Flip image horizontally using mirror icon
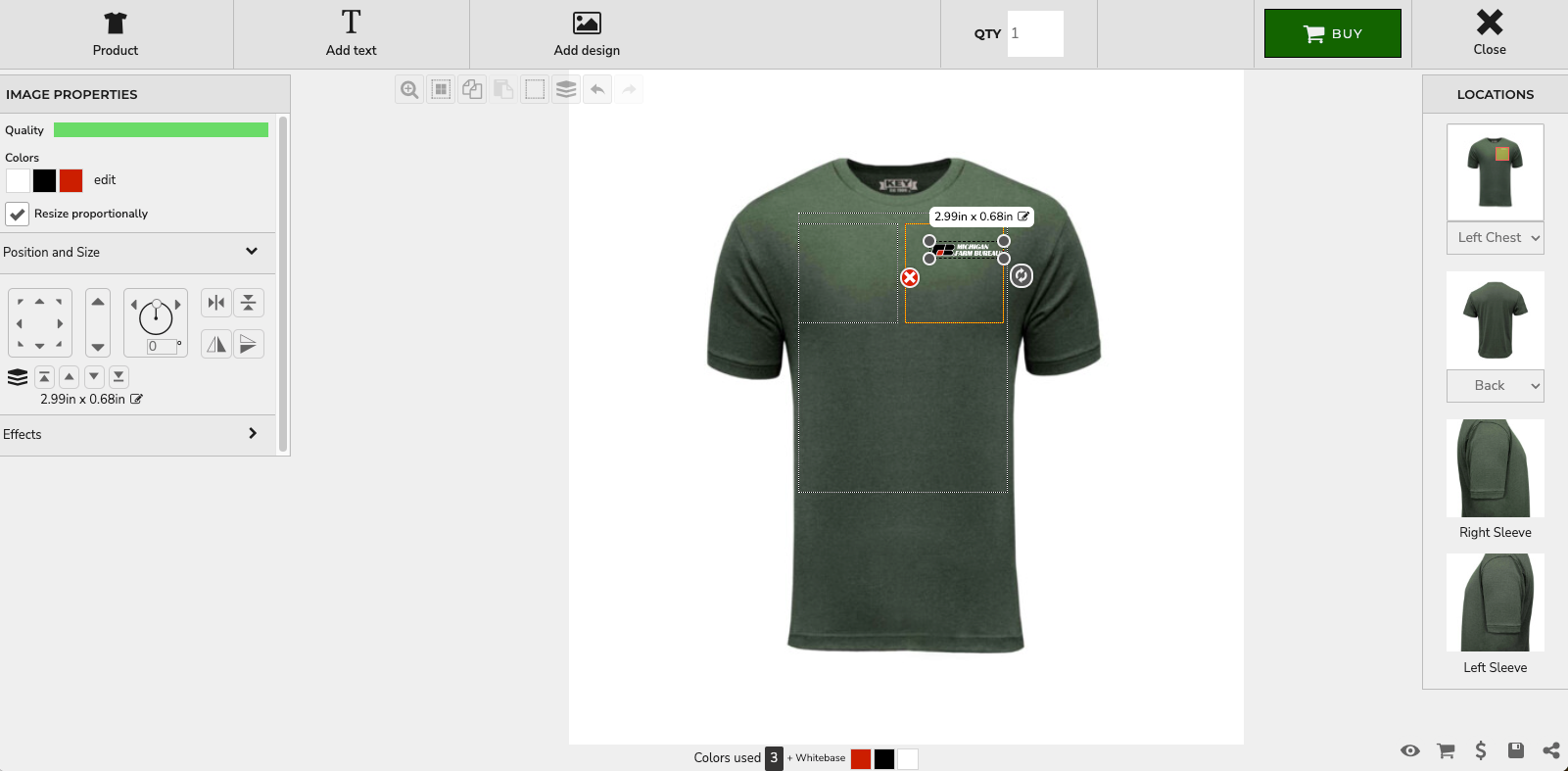This screenshot has height=771, width=1568. pyautogui.click(x=216, y=344)
